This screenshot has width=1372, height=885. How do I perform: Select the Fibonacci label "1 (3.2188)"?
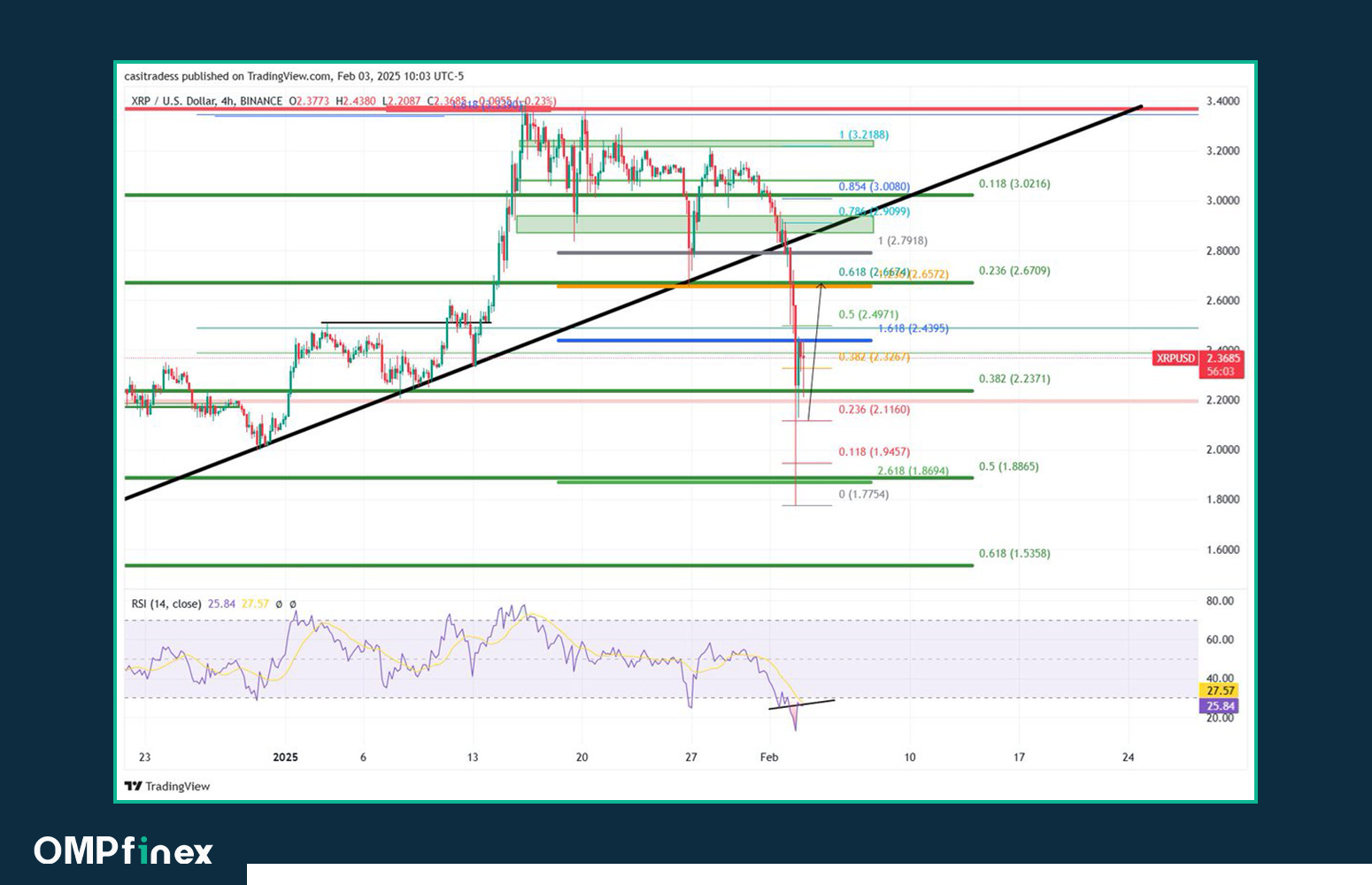[x=864, y=135]
